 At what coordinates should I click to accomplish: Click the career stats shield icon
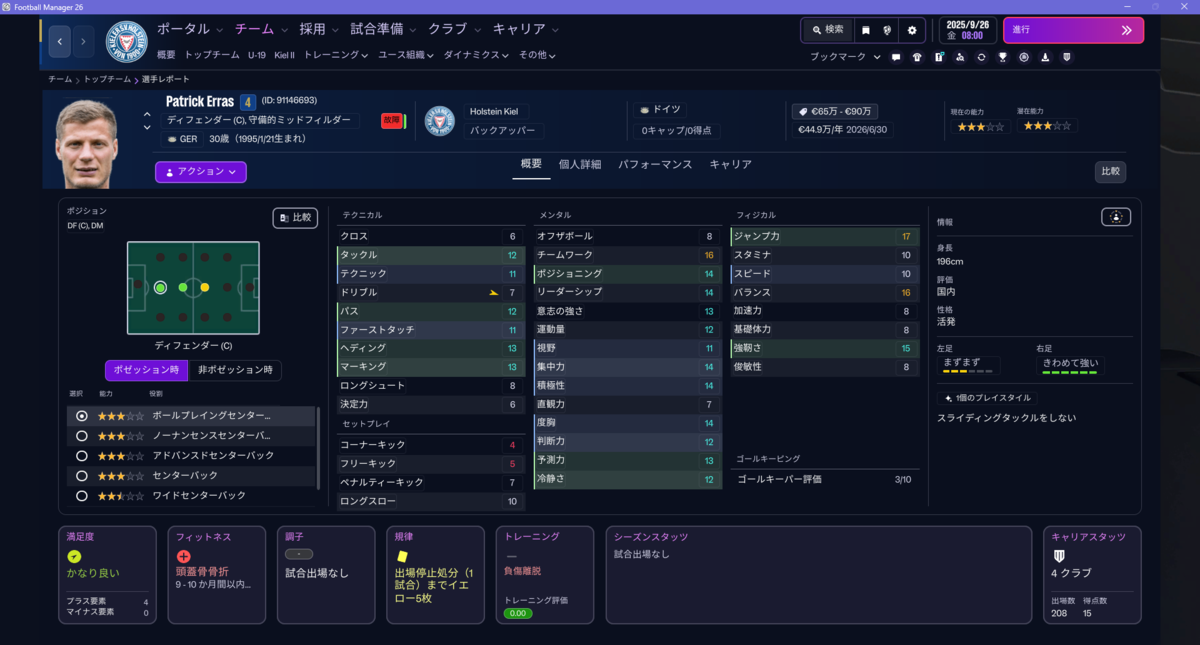[1059, 556]
